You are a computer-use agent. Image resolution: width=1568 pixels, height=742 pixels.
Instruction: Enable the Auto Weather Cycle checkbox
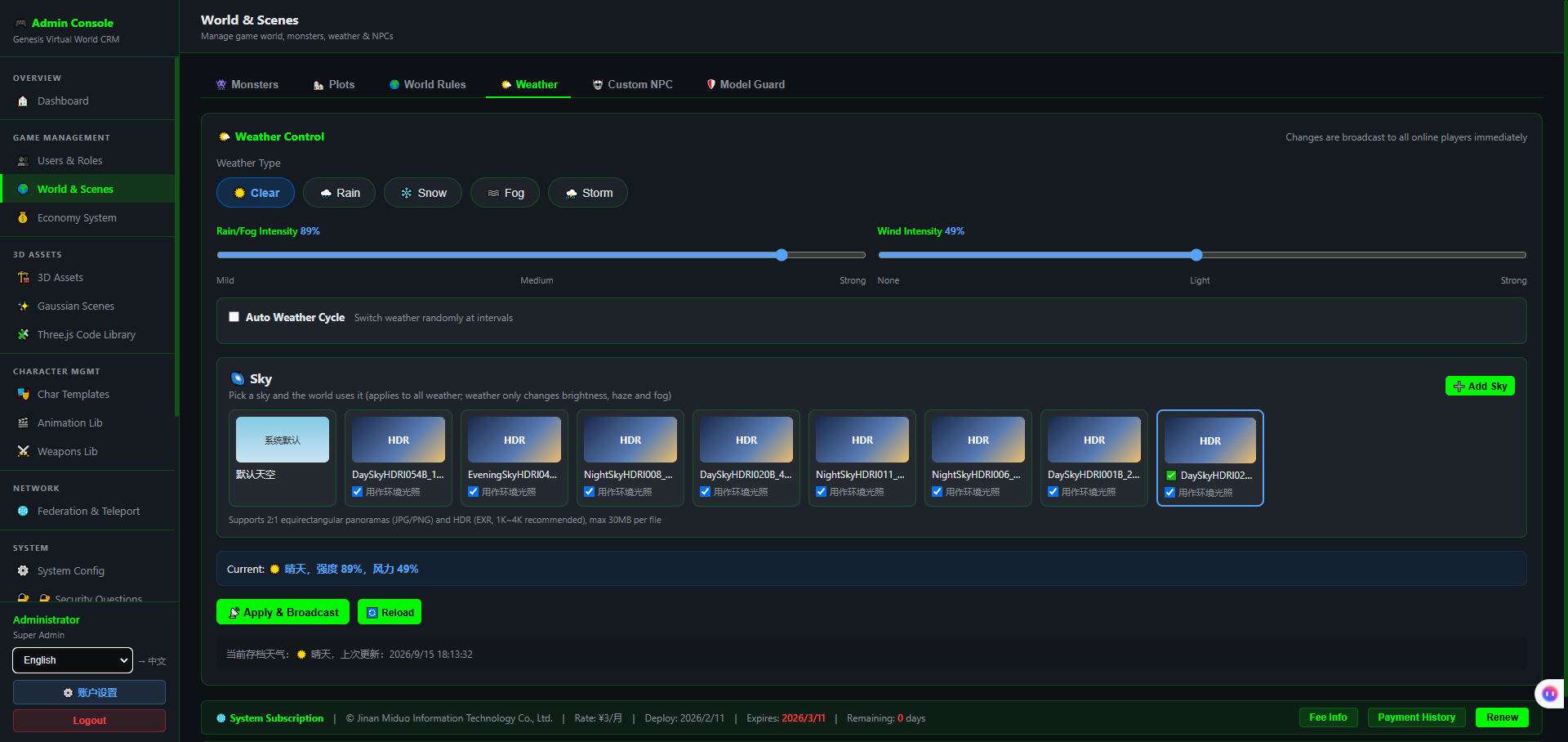(234, 317)
